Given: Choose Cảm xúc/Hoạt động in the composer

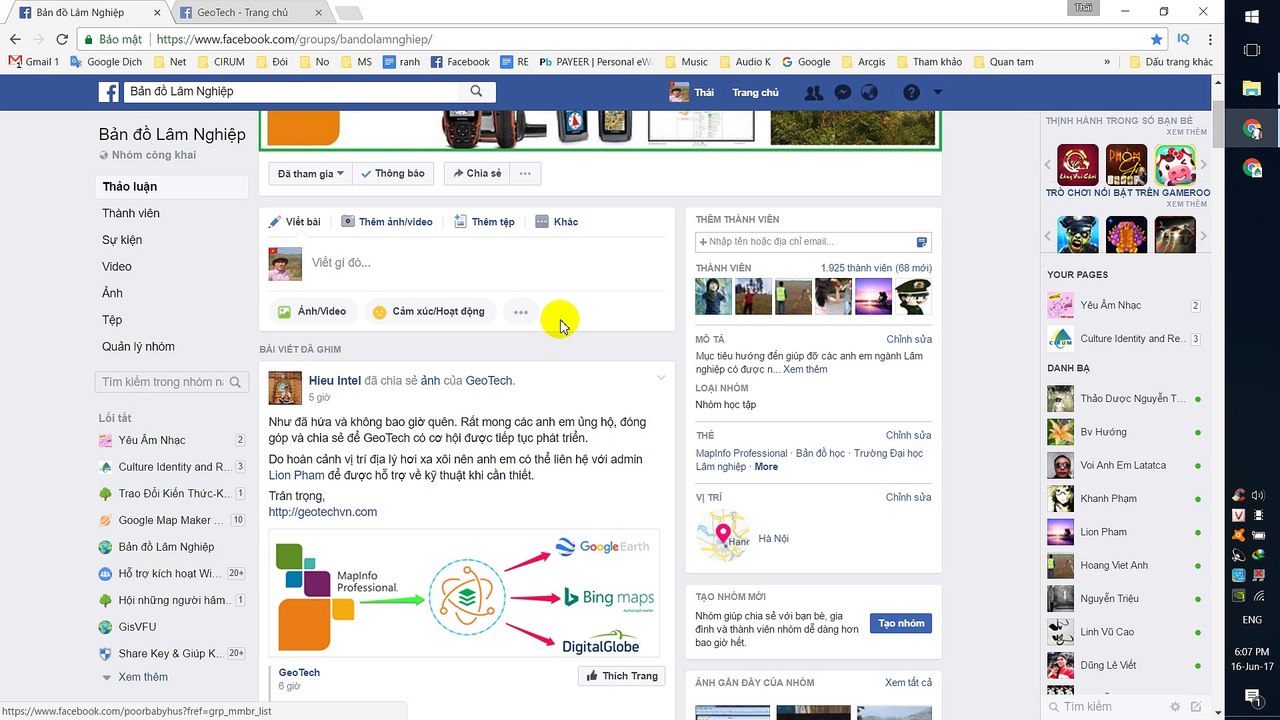Looking at the screenshot, I should [x=428, y=312].
